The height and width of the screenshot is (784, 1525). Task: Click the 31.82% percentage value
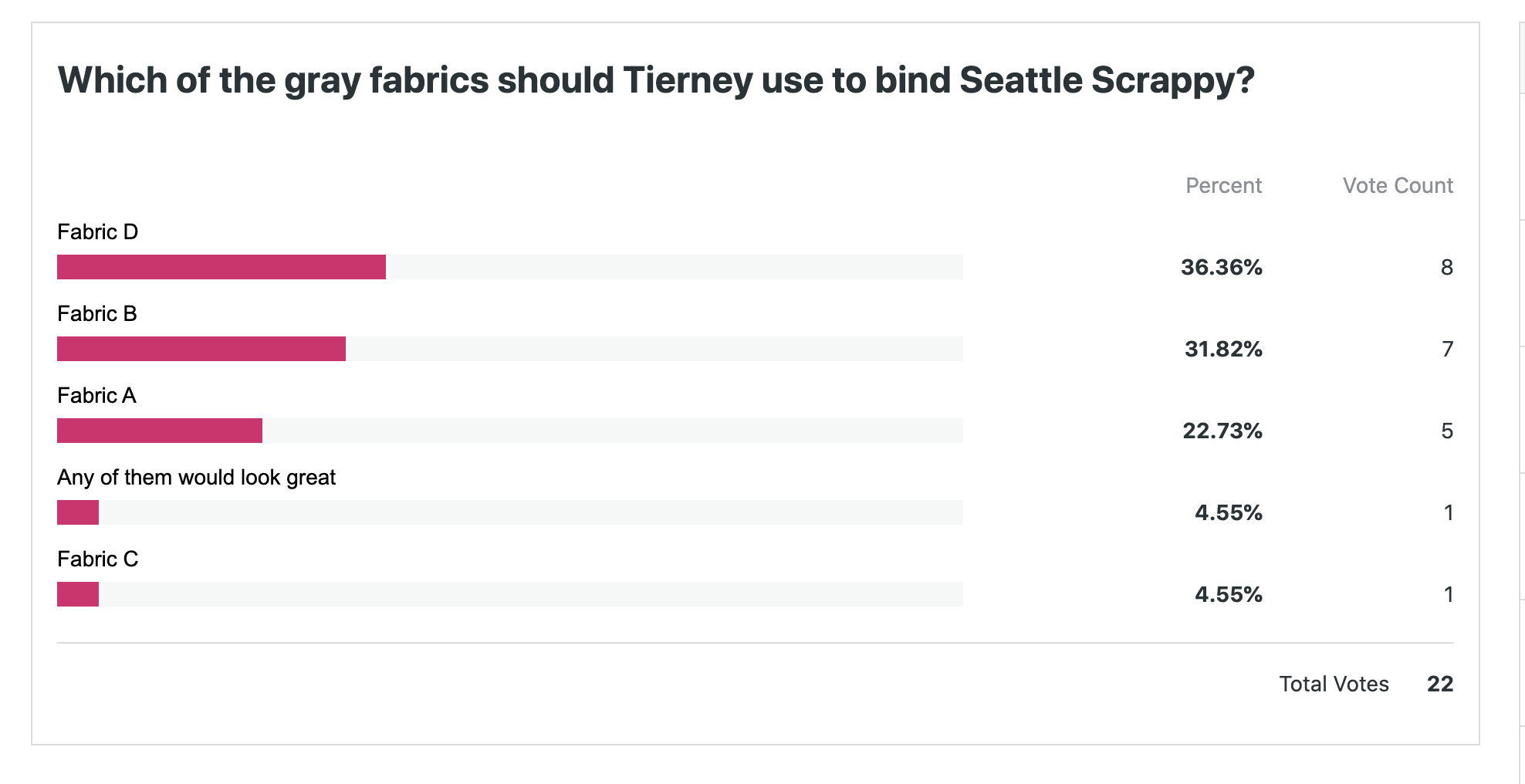[1223, 350]
